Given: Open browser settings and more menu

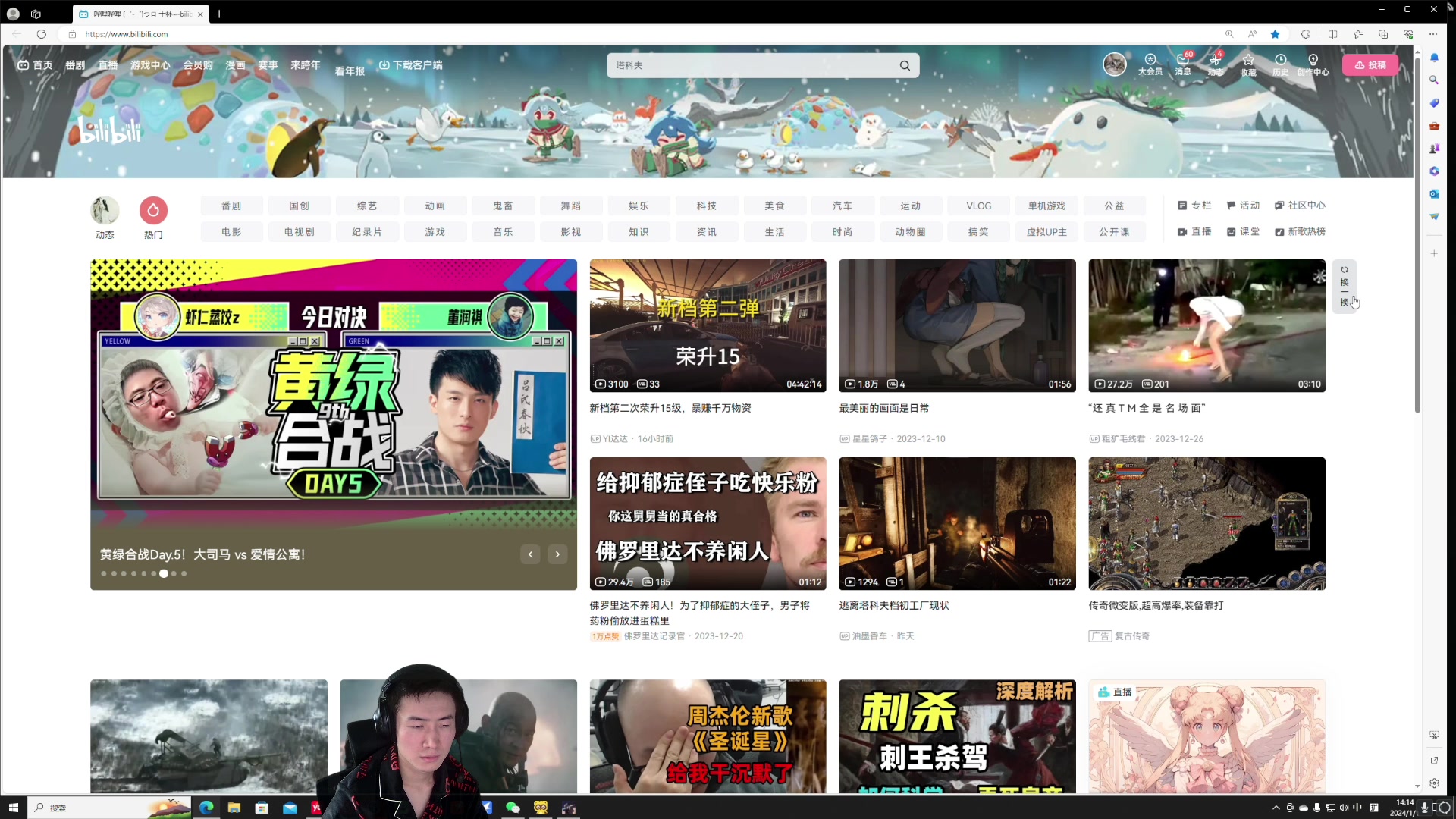Looking at the screenshot, I should pyautogui.click(x=1432, y=34).
